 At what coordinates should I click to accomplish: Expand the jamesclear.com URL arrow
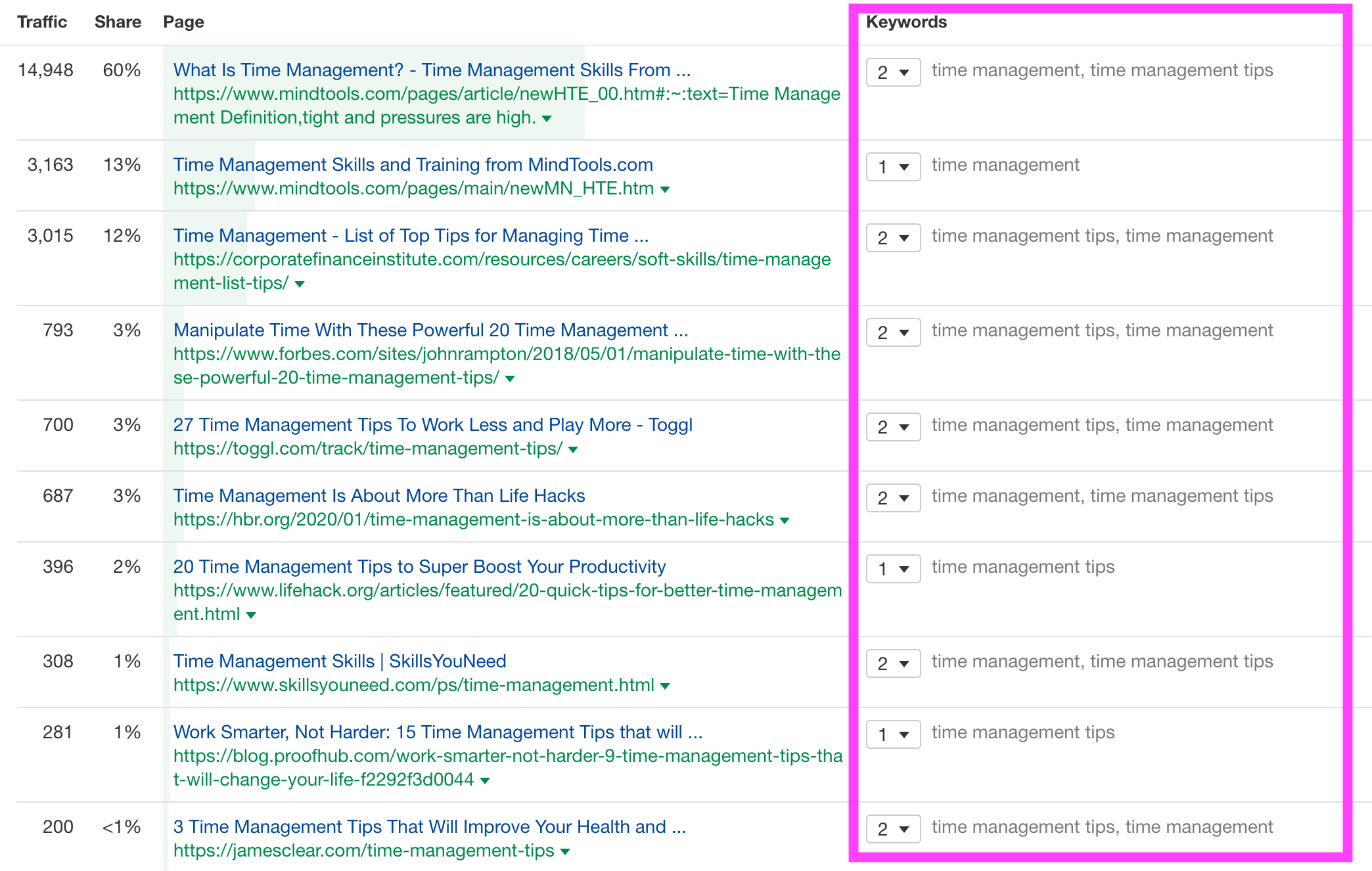pyautogui.click(x=564, y=851)
